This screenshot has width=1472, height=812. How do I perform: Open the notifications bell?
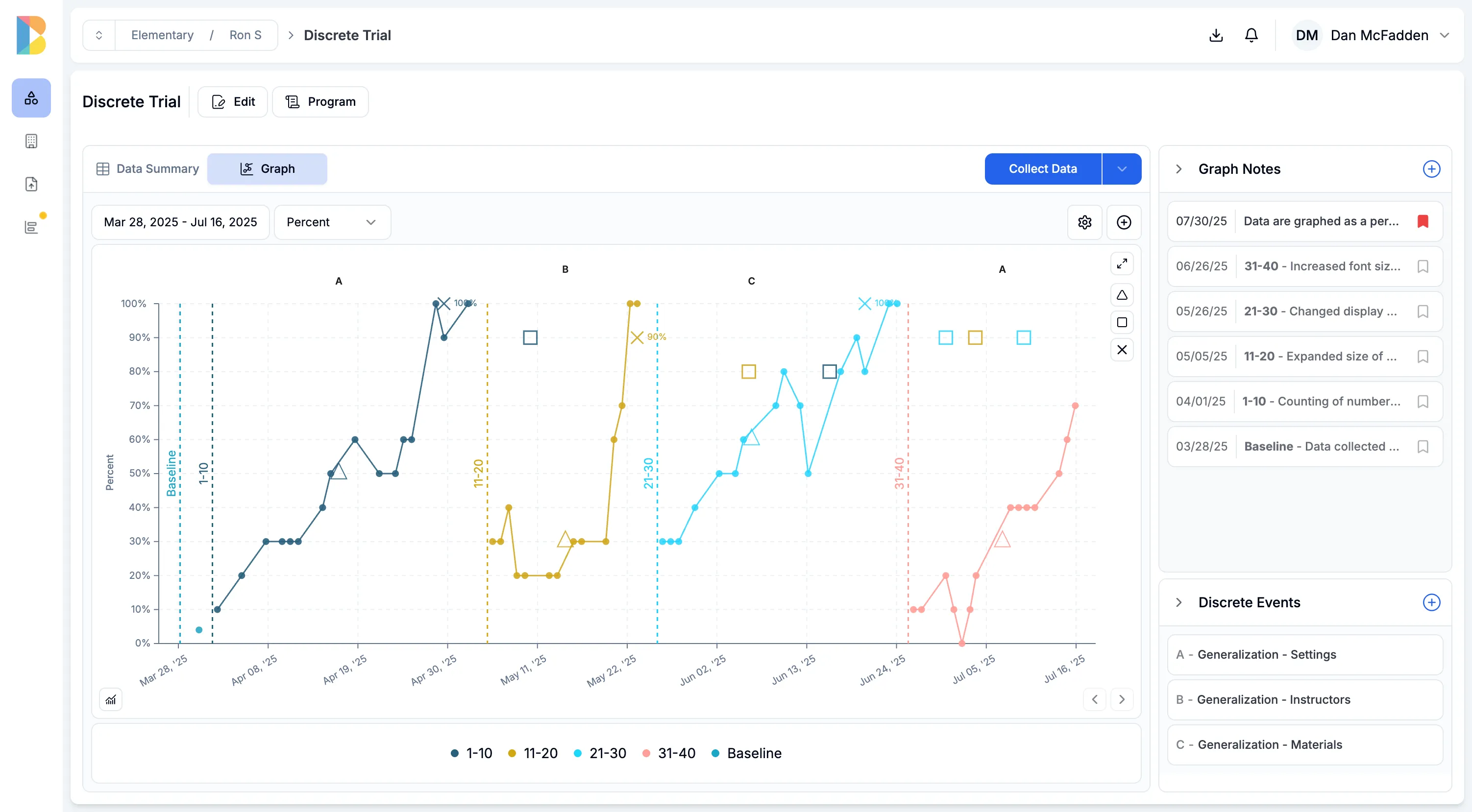(x=1251, y=35)
